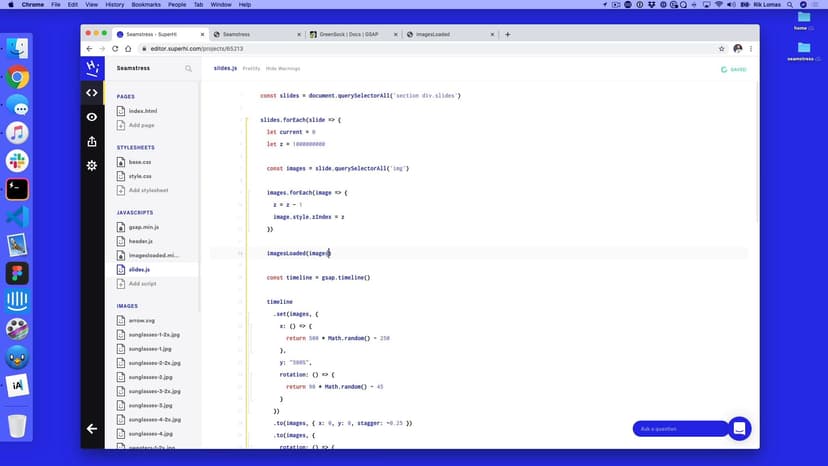Click Add script link
828x466 pixels.
point(142,283)
